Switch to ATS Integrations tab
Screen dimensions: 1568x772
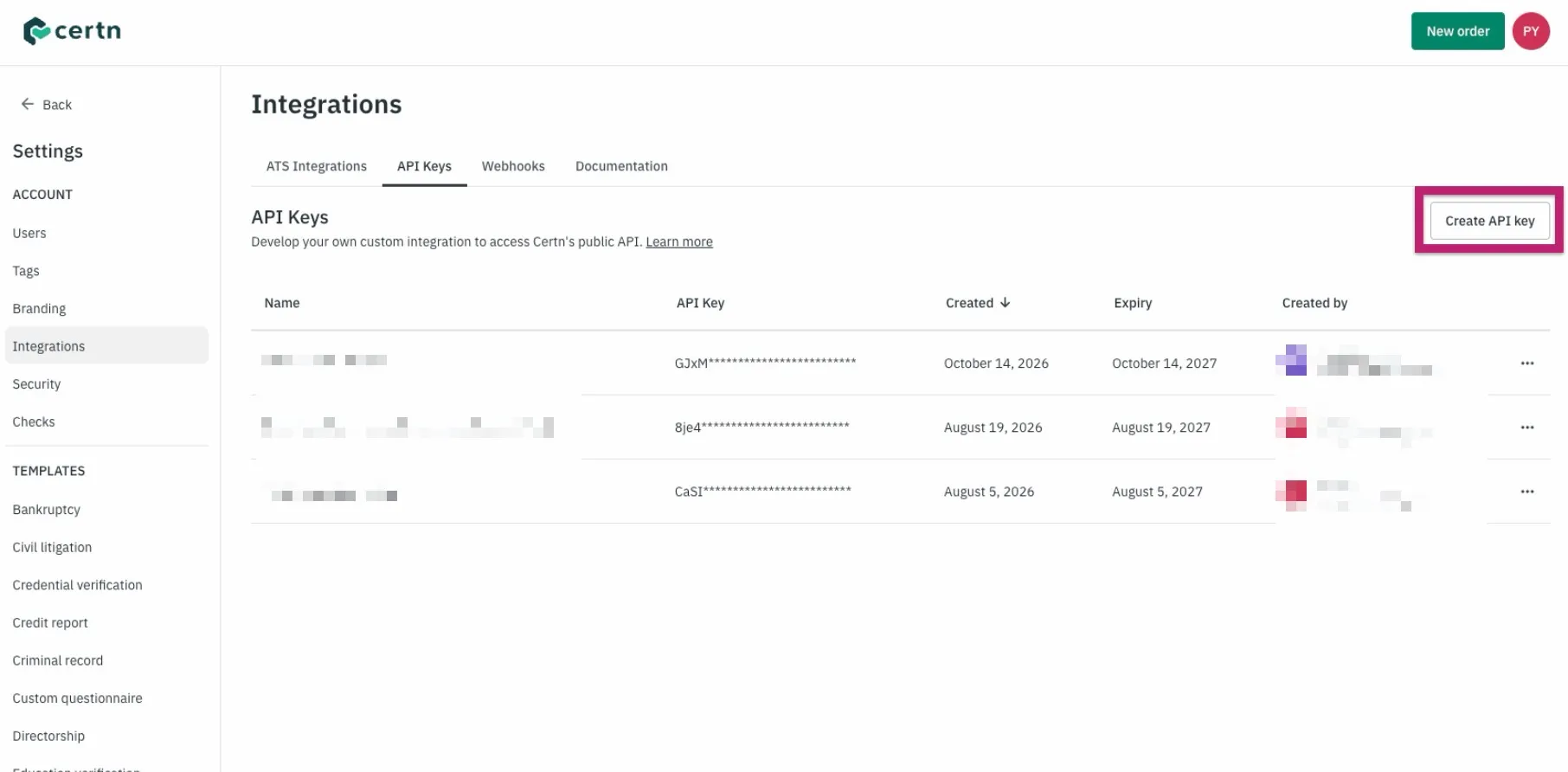(x=317, y=166)
